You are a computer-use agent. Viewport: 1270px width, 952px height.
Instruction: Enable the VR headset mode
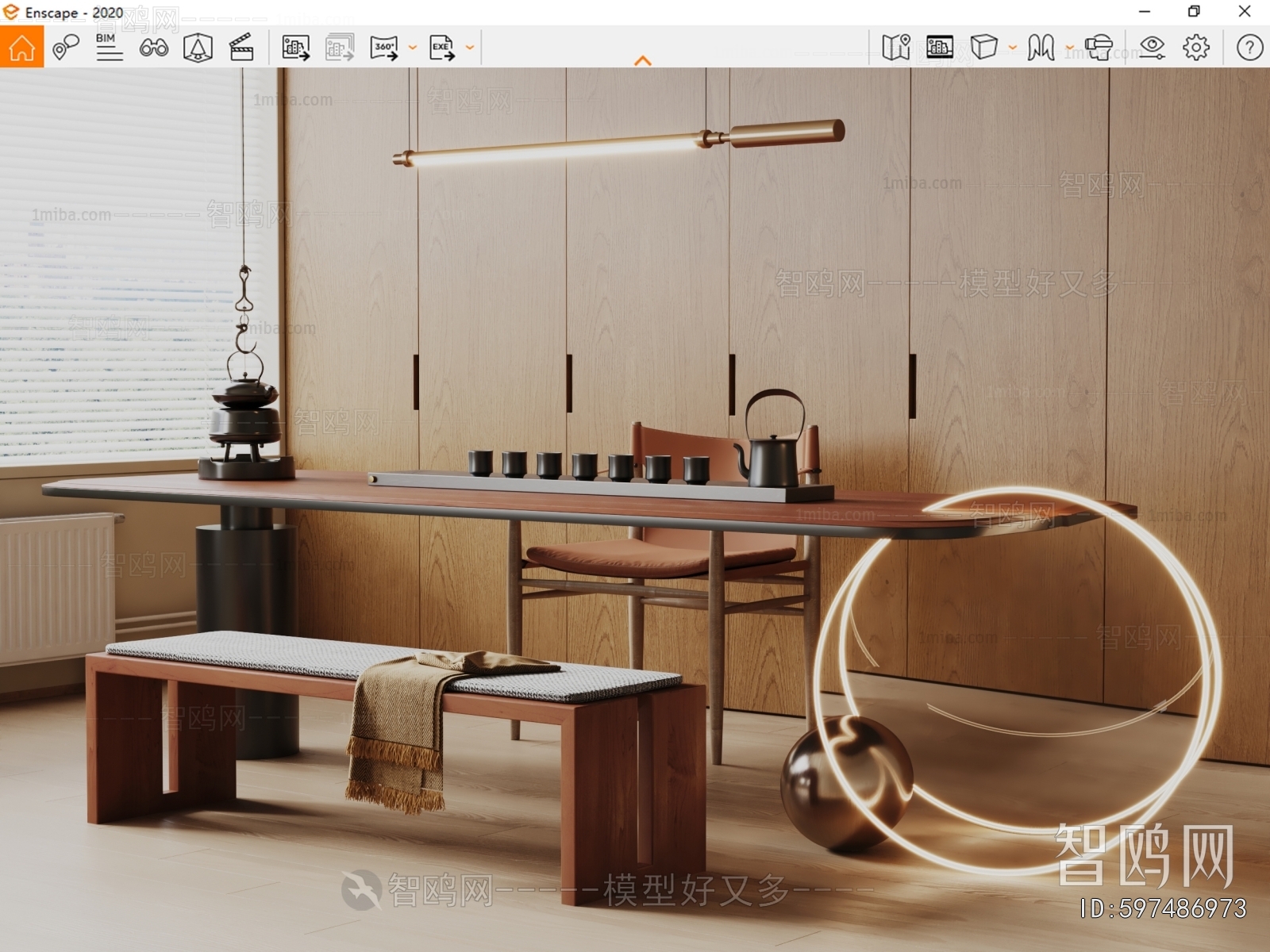click(x=1099, y=48)
